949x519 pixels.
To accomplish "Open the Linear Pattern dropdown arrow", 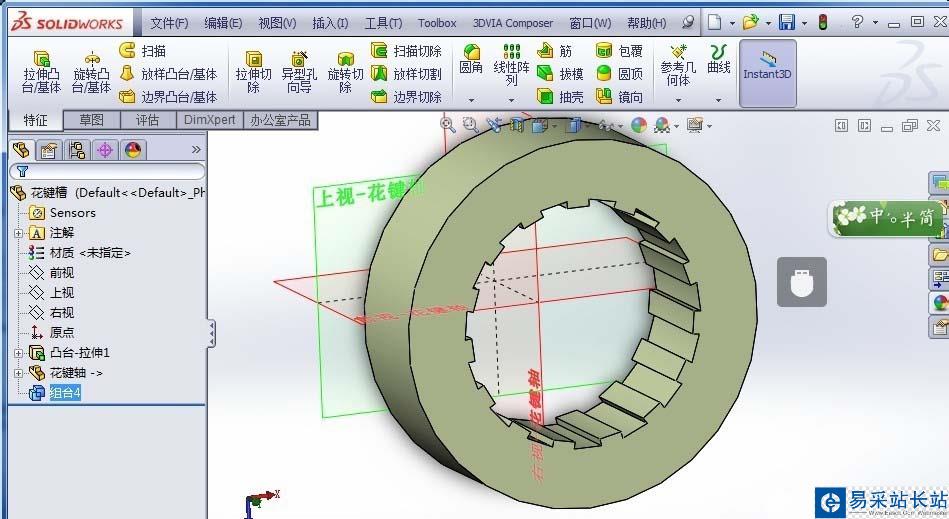I will tap(511, 100).
